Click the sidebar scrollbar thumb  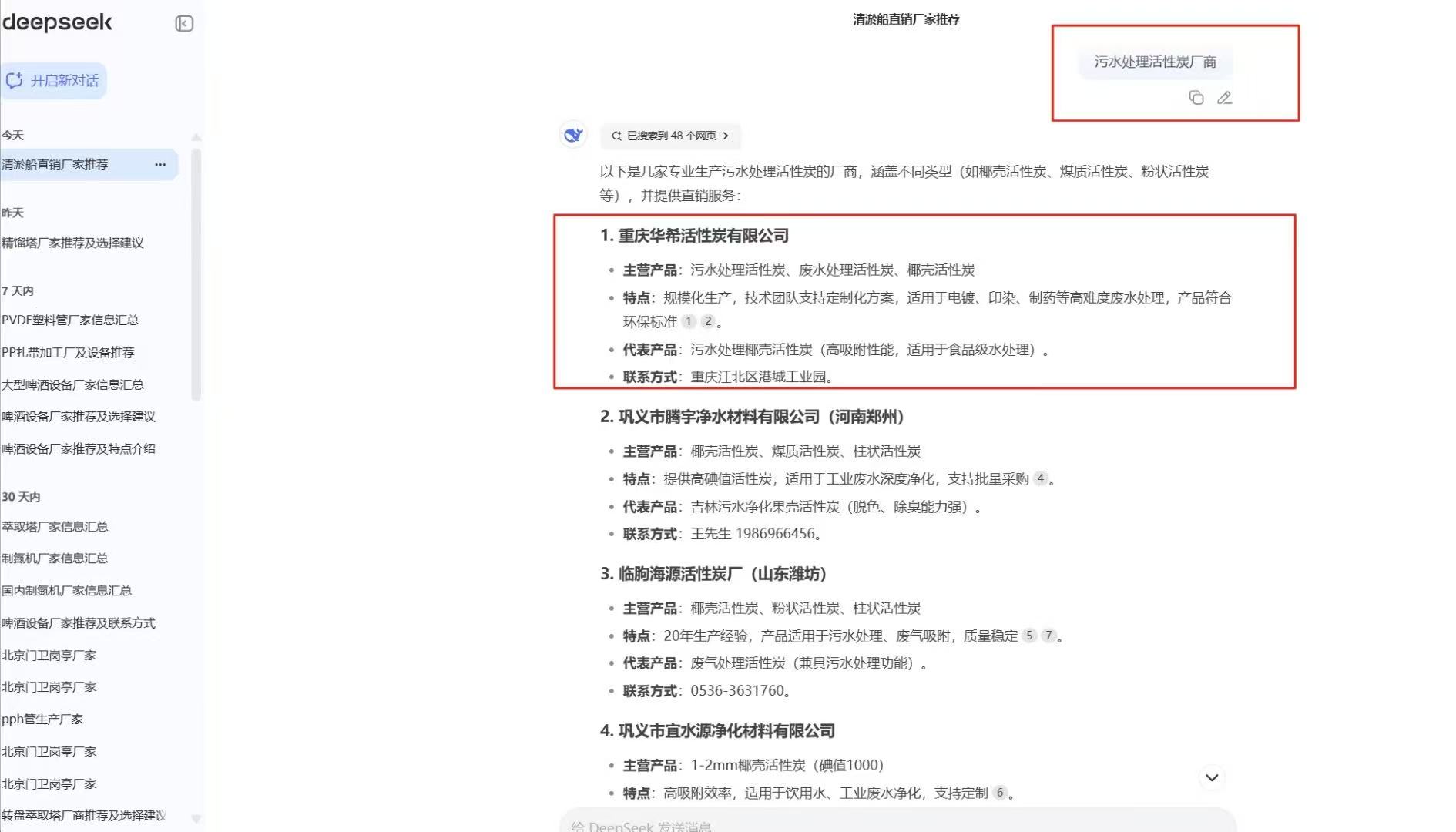tap(196, 274)
